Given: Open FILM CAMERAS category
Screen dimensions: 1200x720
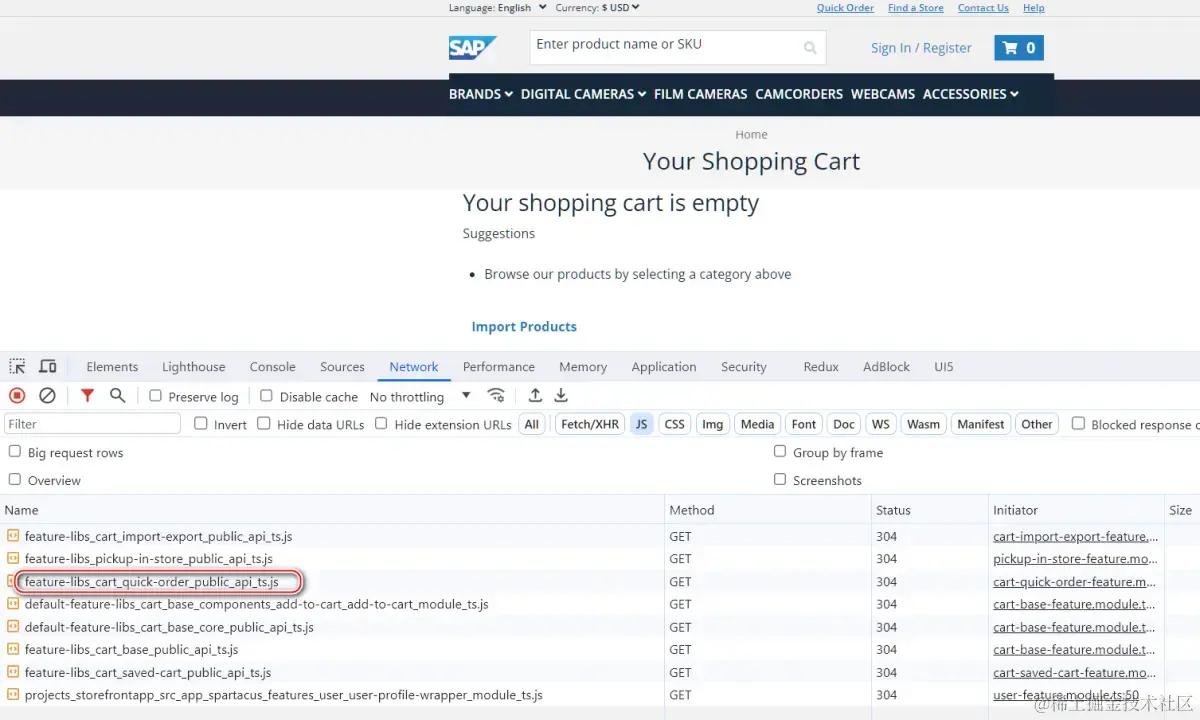Looking at the screenshot, I should 701,94.
